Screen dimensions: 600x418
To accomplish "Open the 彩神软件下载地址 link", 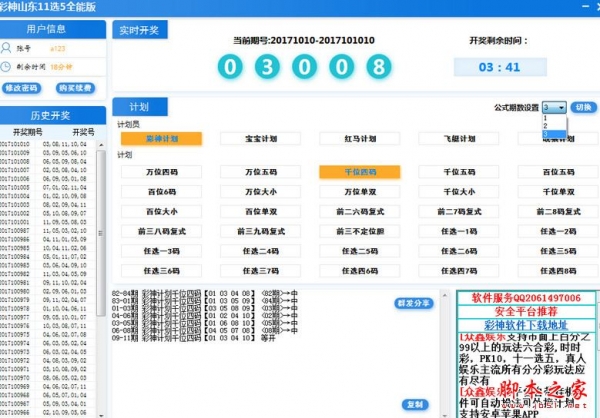I will (x=526, y=325).
